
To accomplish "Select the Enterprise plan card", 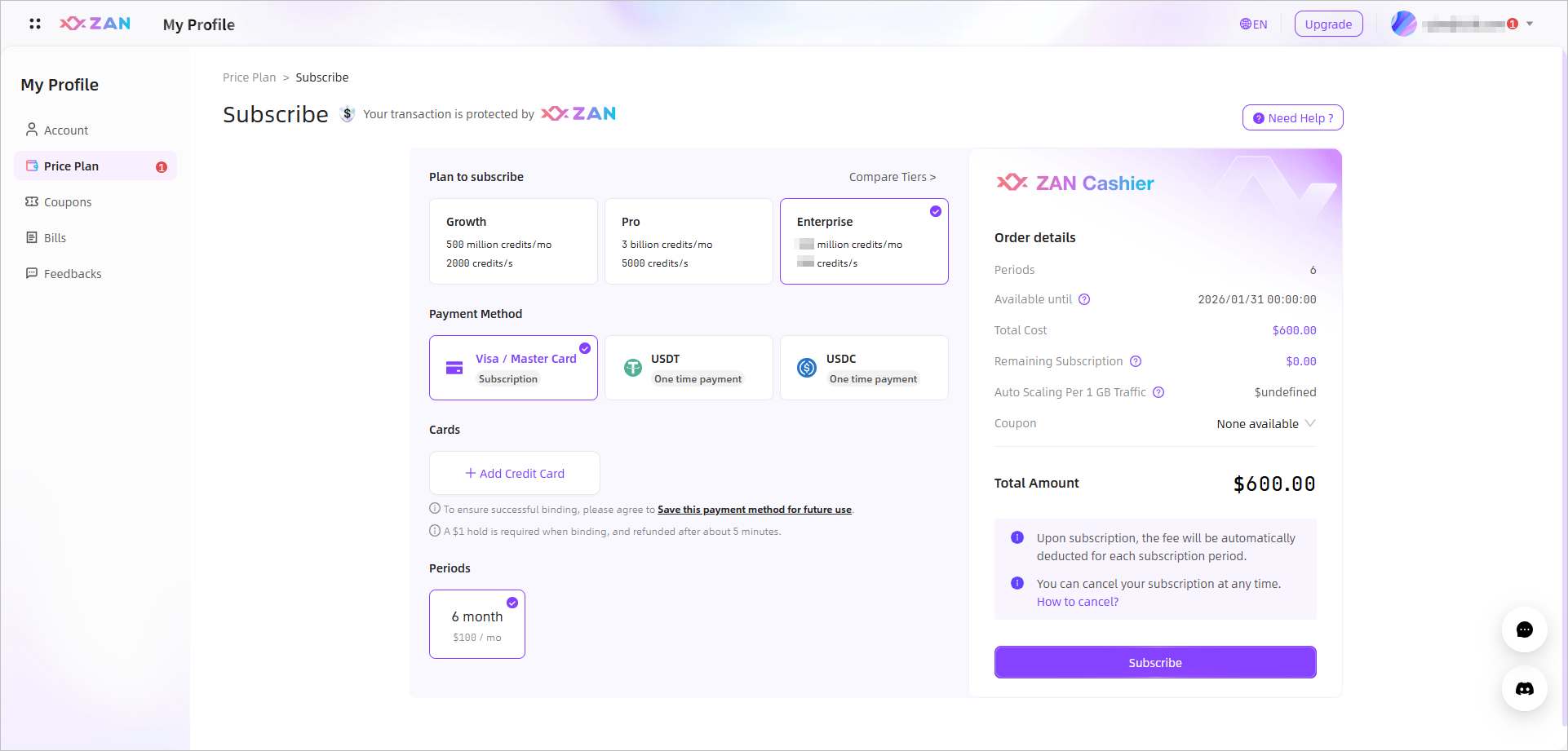I will tap(864, 241).
